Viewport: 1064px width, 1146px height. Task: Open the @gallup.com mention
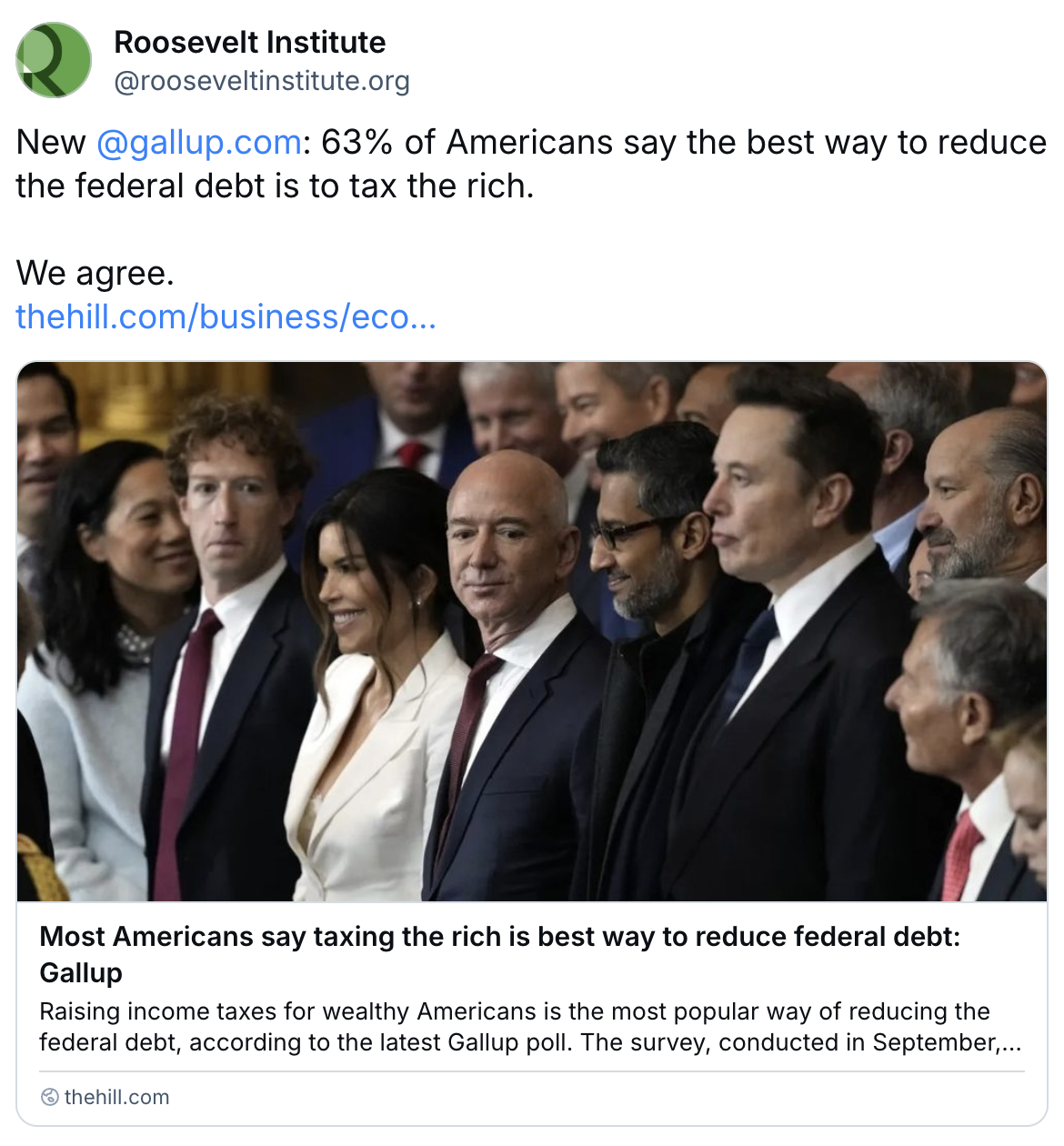pyautogui.click(x=198, y=143)
